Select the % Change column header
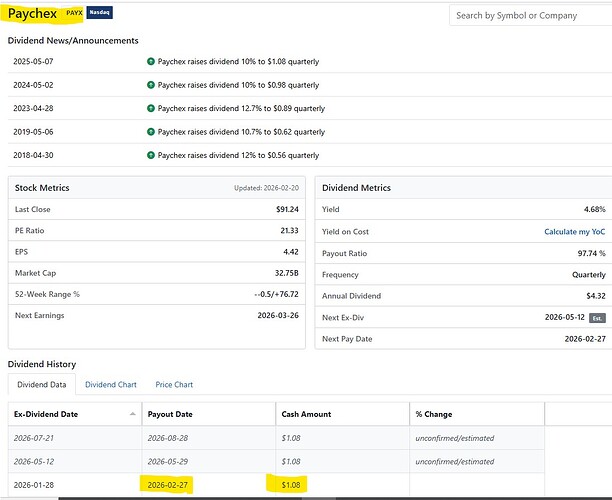612x500 pixels. (x=435, y=414)
